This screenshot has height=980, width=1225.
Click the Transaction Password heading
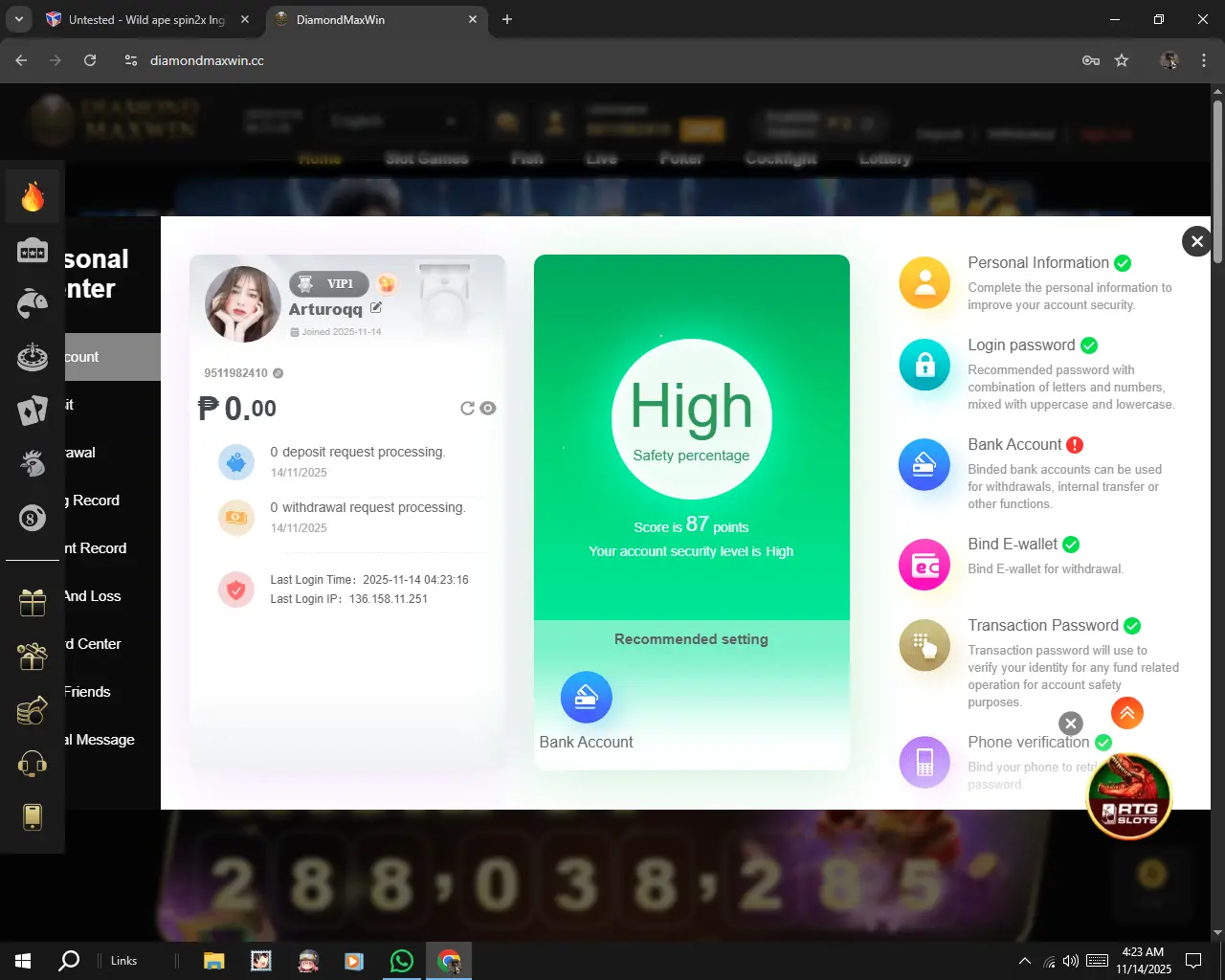1043,625
